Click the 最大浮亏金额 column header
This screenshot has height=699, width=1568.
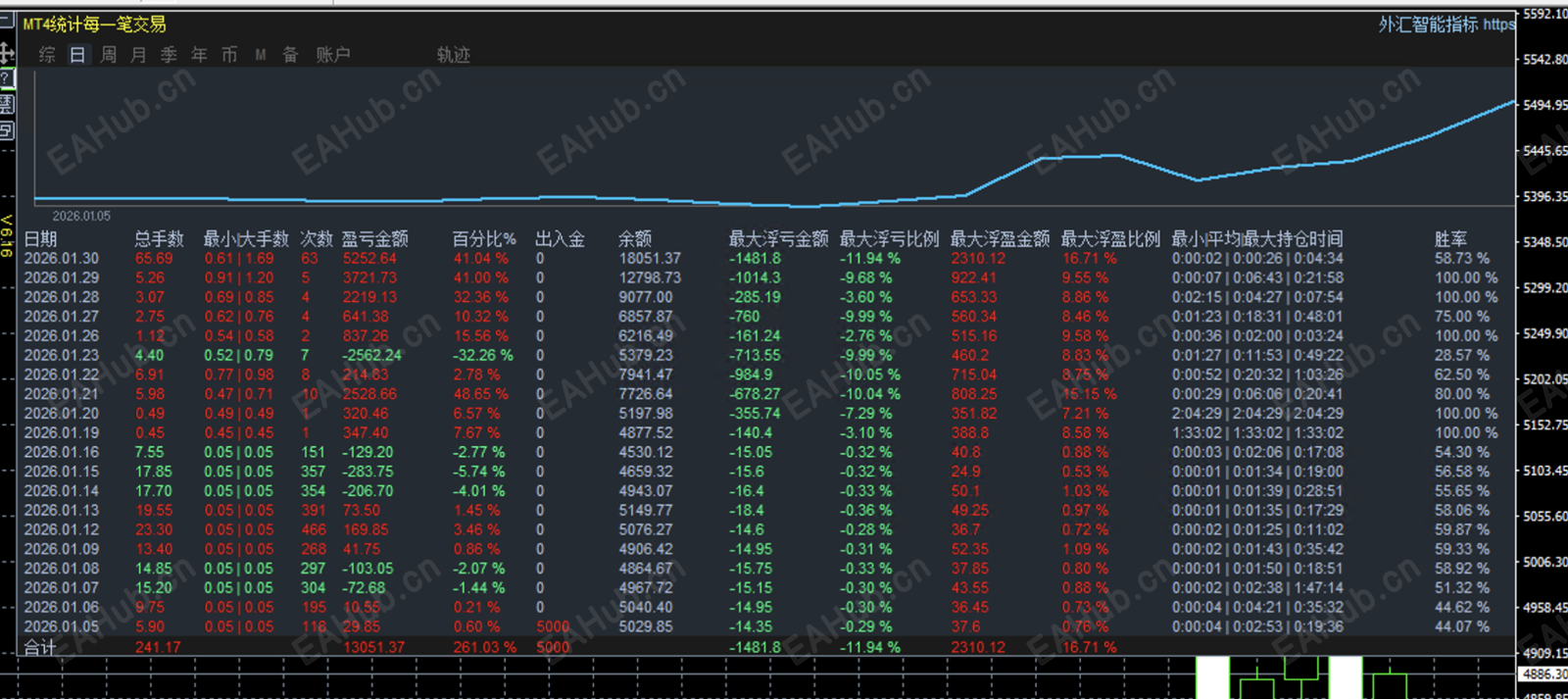[x=778, y=238]
